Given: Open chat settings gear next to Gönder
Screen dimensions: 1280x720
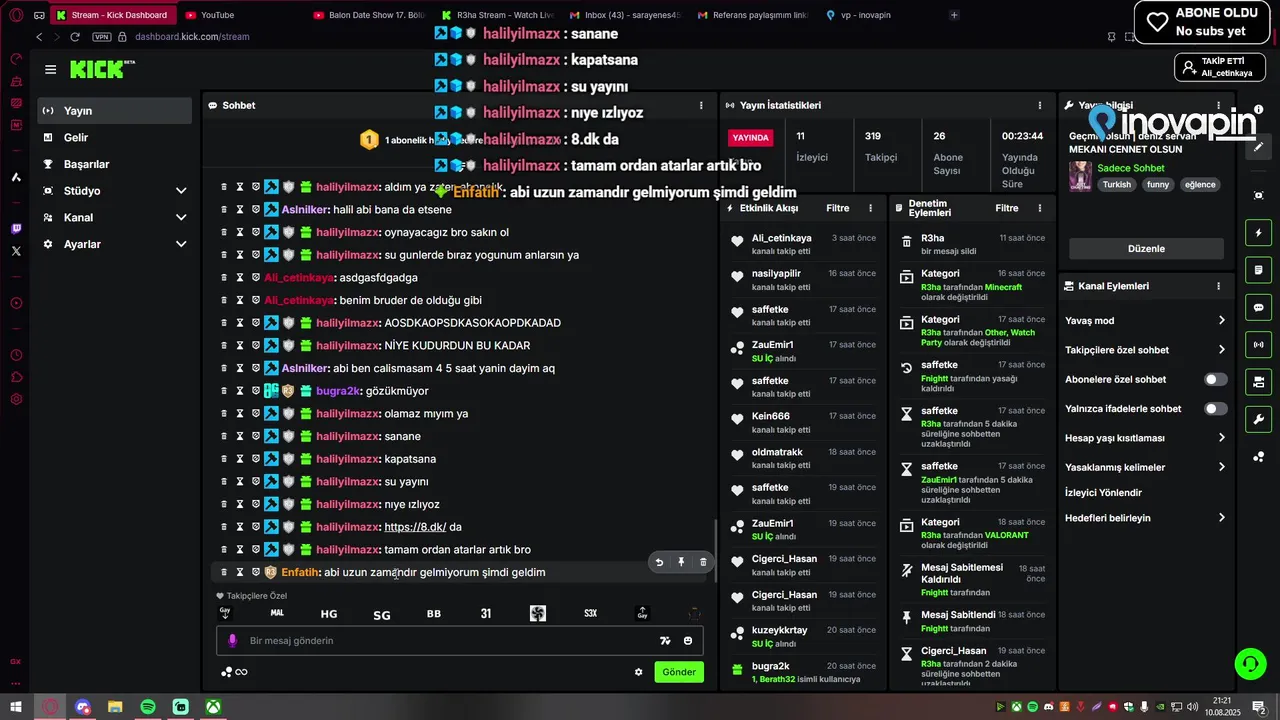Looking at the screenshot, I should coord(639,672).
